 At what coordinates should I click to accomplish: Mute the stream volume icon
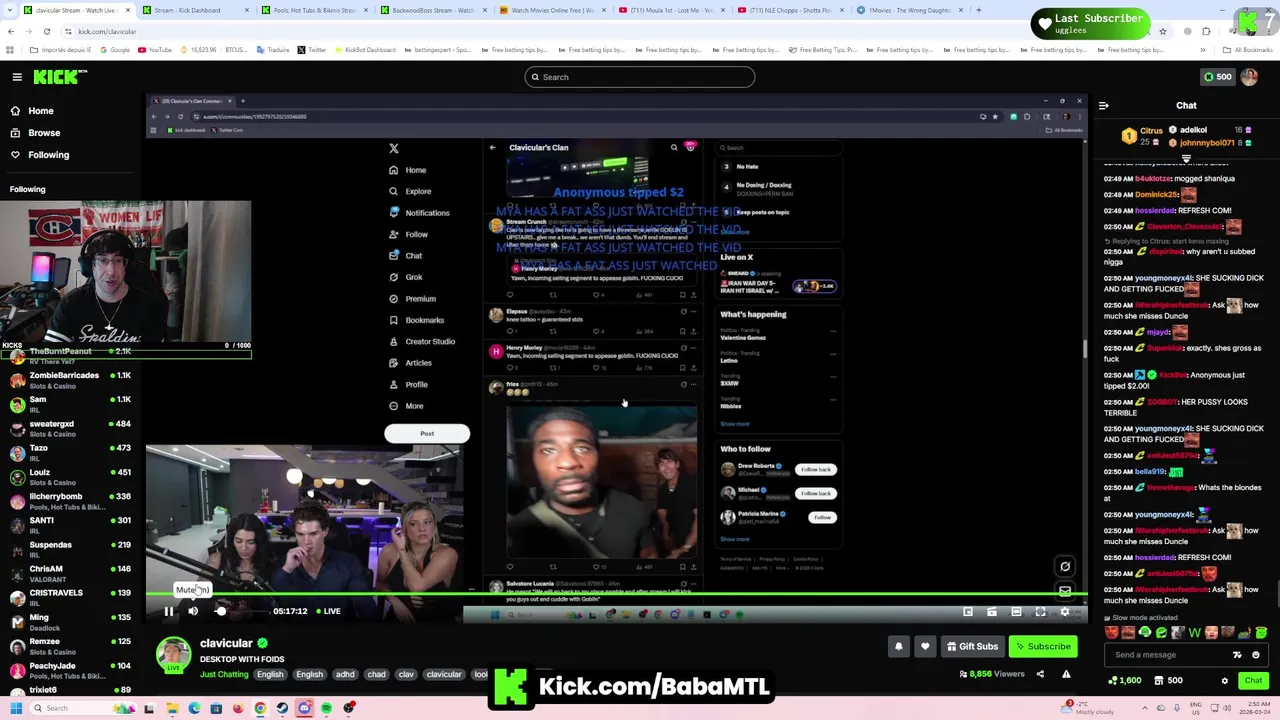tap(193, 611)
